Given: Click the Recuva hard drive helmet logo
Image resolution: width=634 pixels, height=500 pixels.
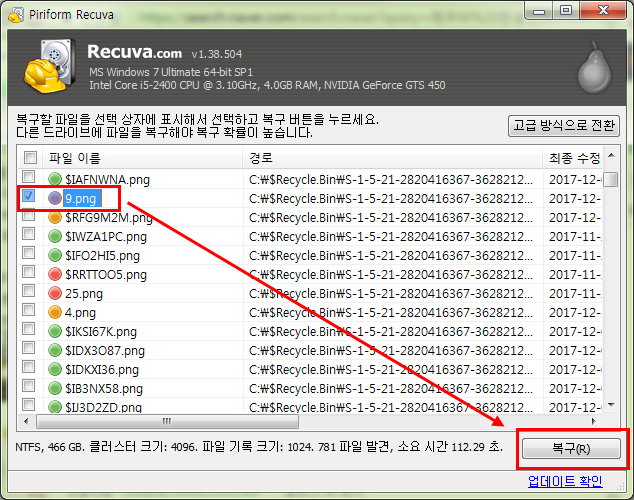Looking at the screenshot, I should [49, 66].
